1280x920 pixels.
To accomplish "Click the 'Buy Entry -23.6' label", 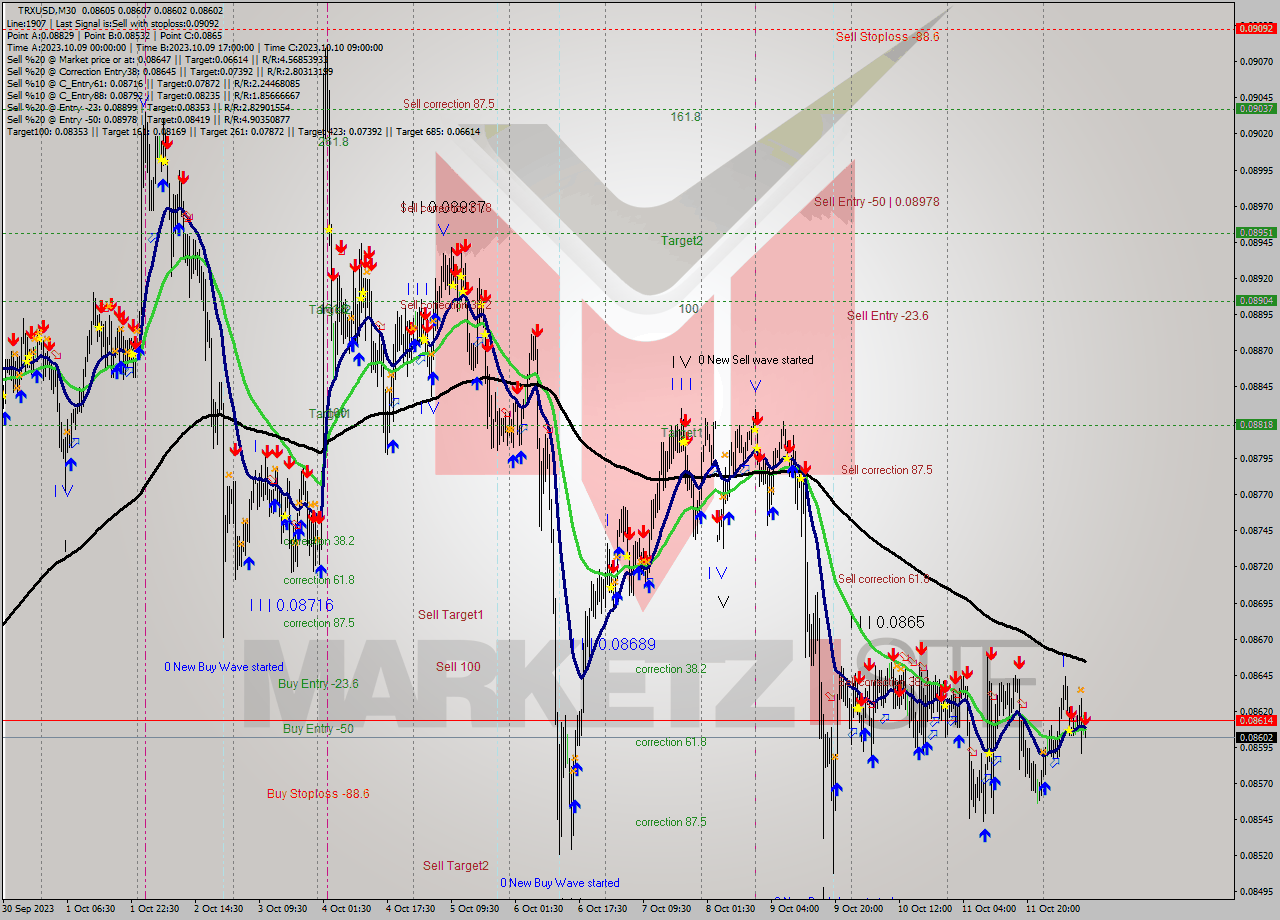I will (x=318, y=684).
